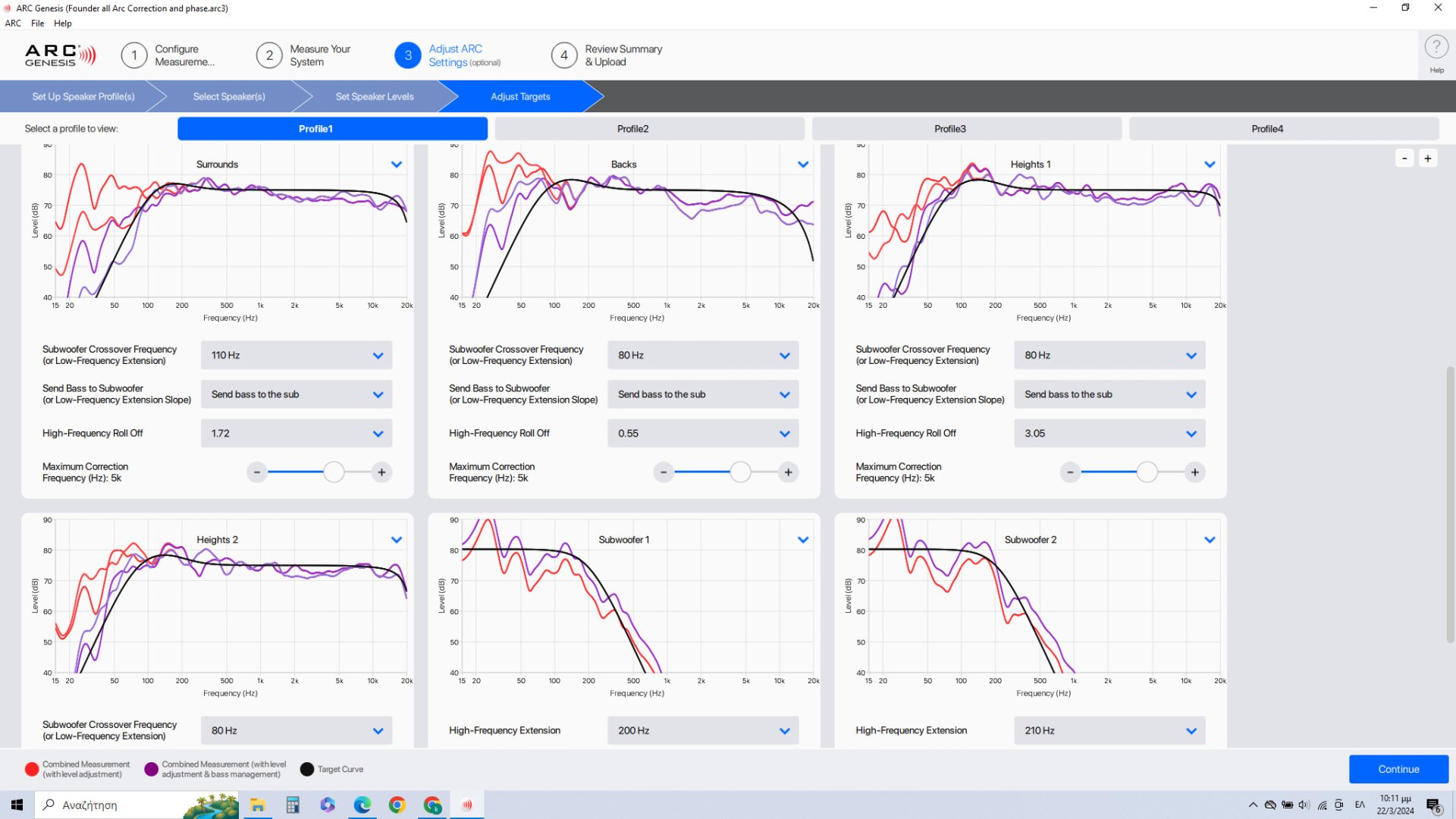
Task: Expand the Subwoofer 1 graph chevron
Action: (803, 540)
